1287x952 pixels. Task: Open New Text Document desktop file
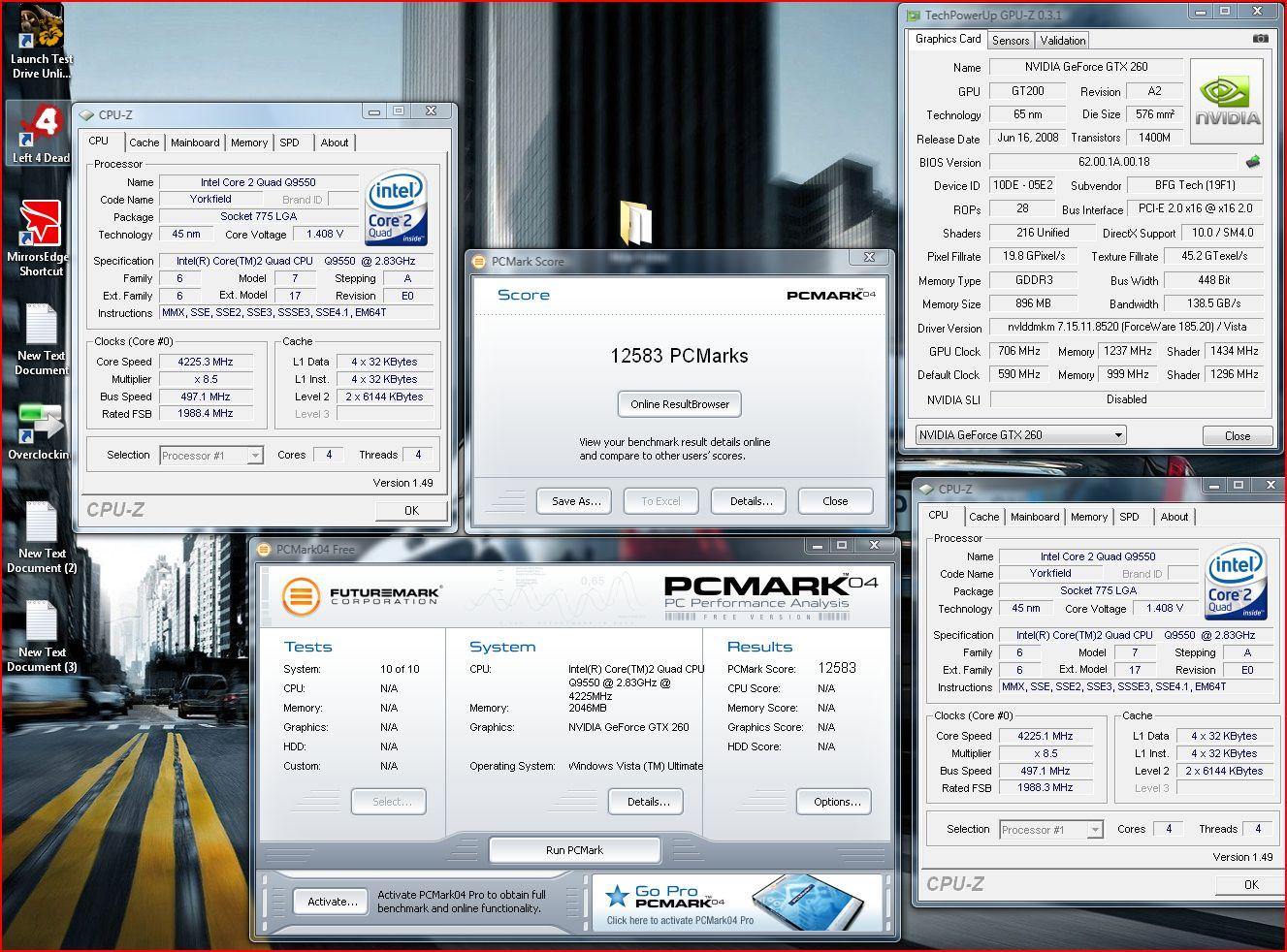pos(41,339)
